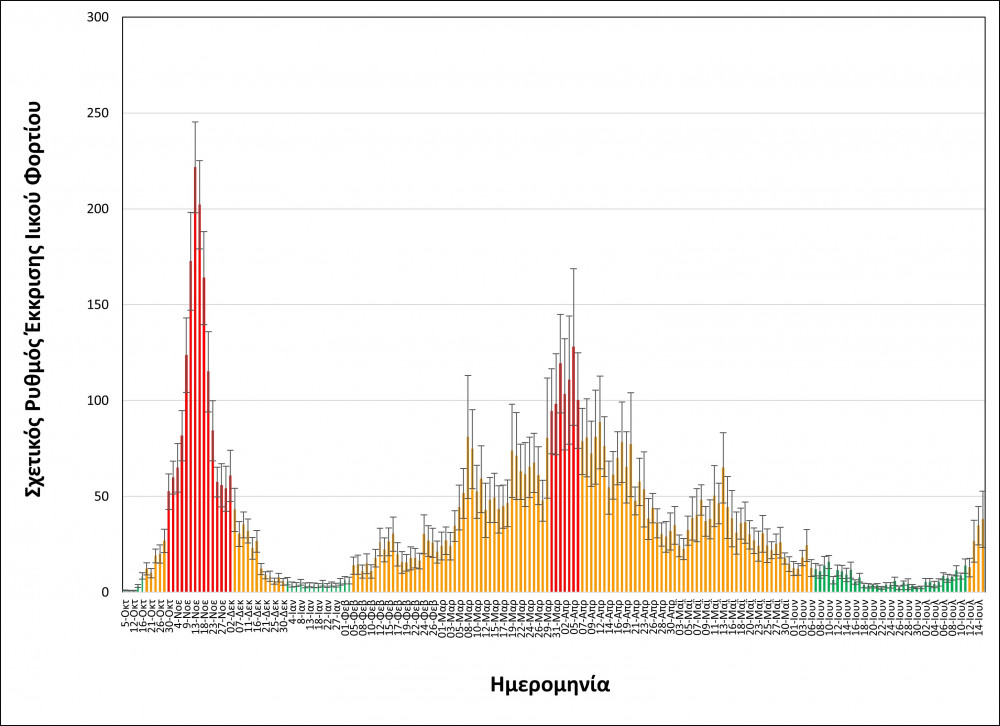The image size is (1000, 726).
Task: Pick the 100 label on the y-axis
Action: pos(96,401)
